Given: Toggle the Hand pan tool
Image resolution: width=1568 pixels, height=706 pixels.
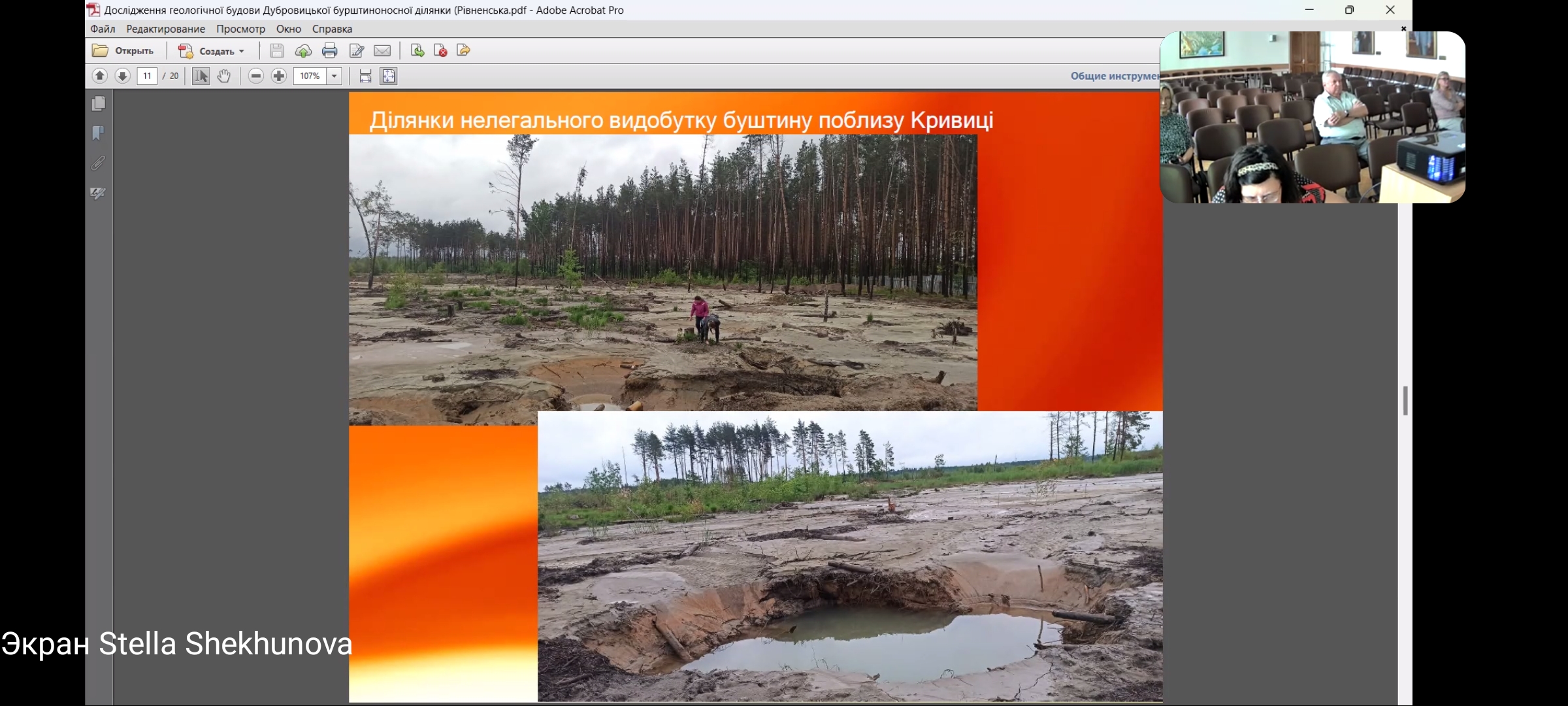Looking at the screenshot, I should pyautogui.click(x=224, y=76).
